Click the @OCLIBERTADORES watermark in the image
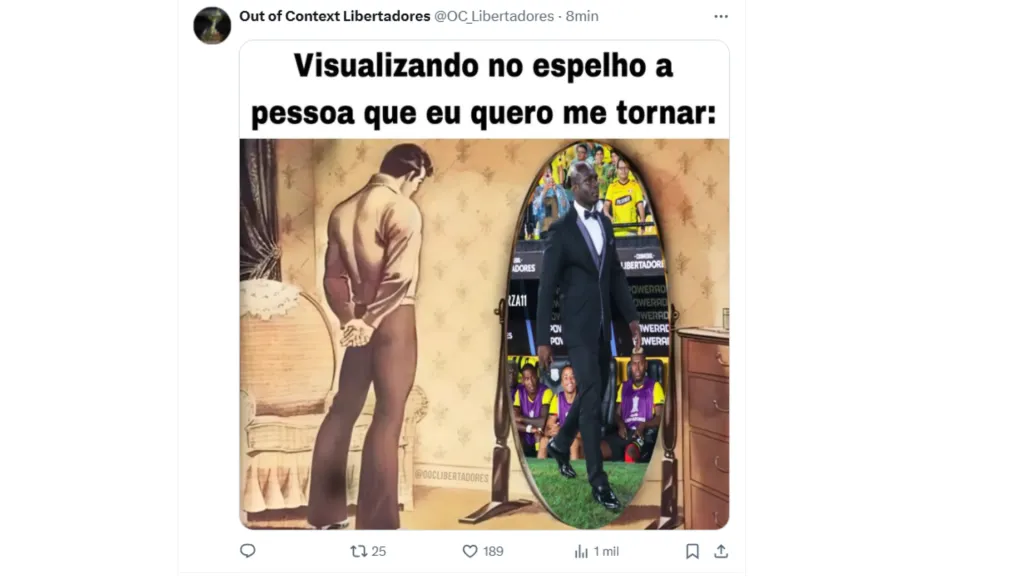Image resolution: width=1024 pixels, height=576 pixels. 451,476
